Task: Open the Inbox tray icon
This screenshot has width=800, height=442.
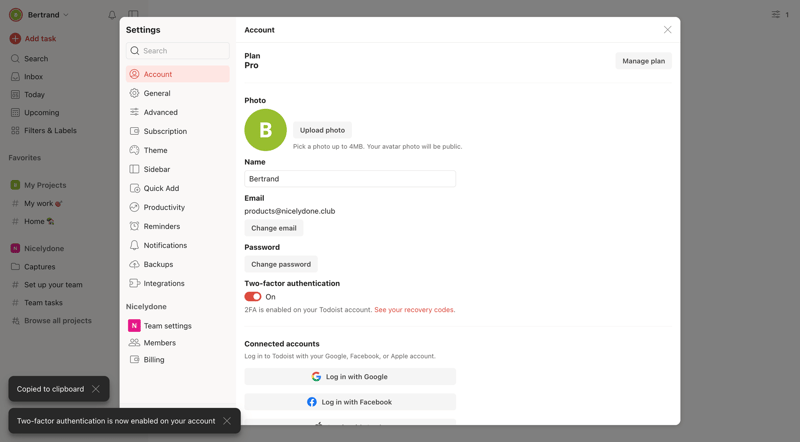Action: pos(15,77)
